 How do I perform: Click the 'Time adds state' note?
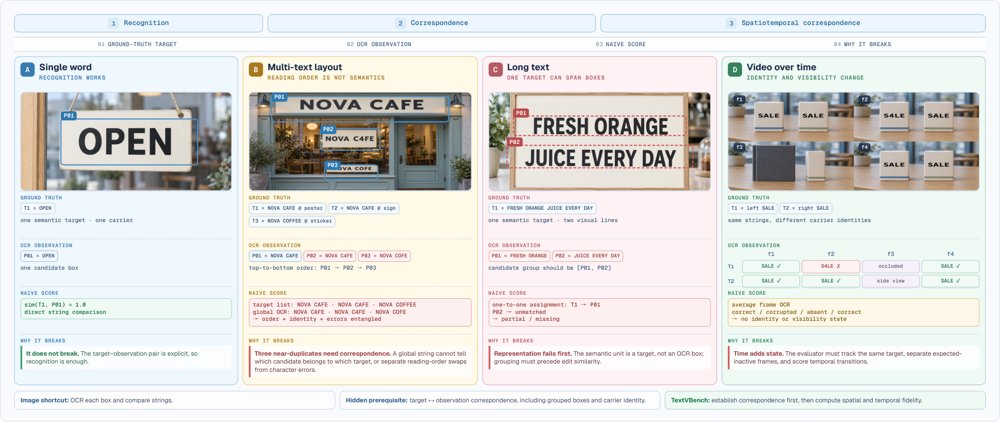pyautogui.click(x=853, y=357)
